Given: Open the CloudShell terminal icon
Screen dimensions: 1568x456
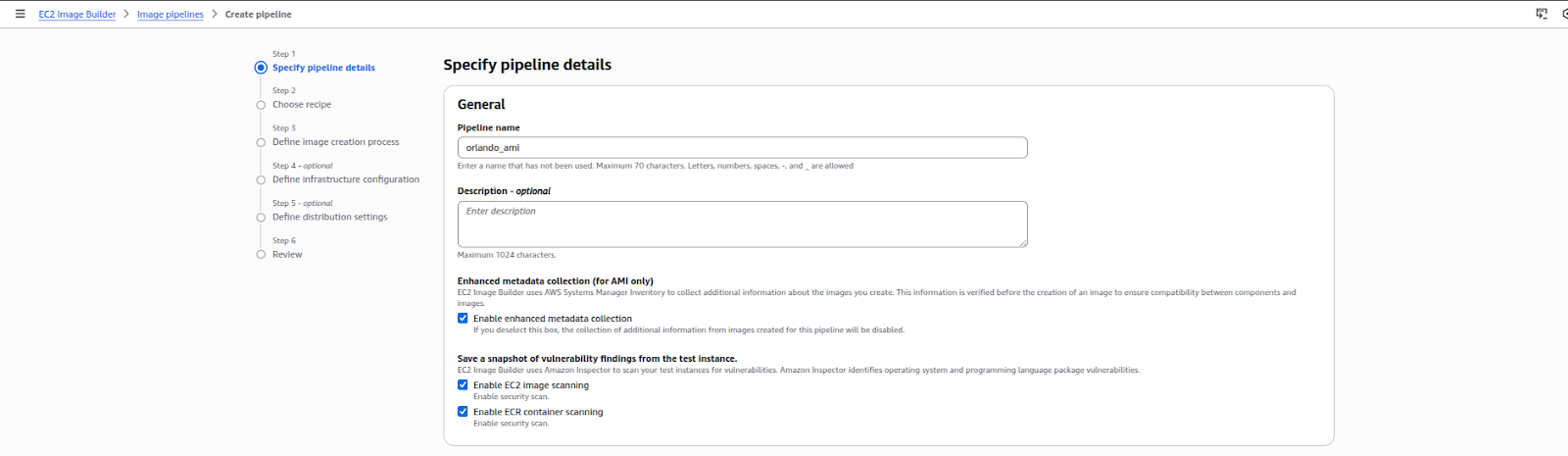Looking at the screenshot, I should point(1542,14).
